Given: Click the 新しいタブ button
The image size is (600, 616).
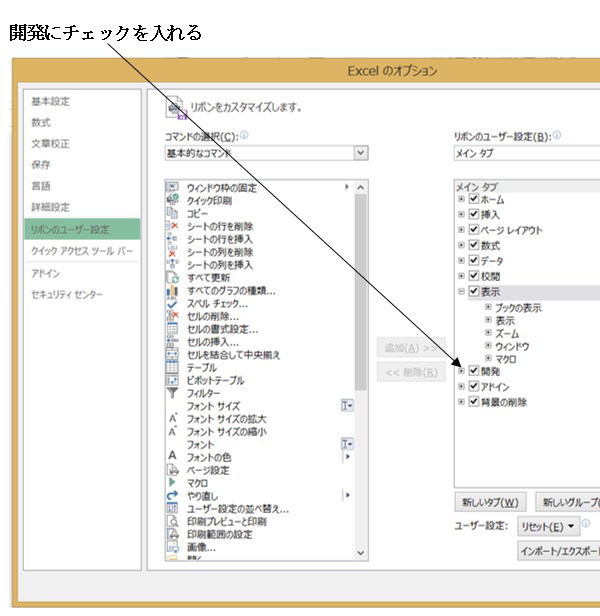Looking at the screenshot, I should 490,502.
